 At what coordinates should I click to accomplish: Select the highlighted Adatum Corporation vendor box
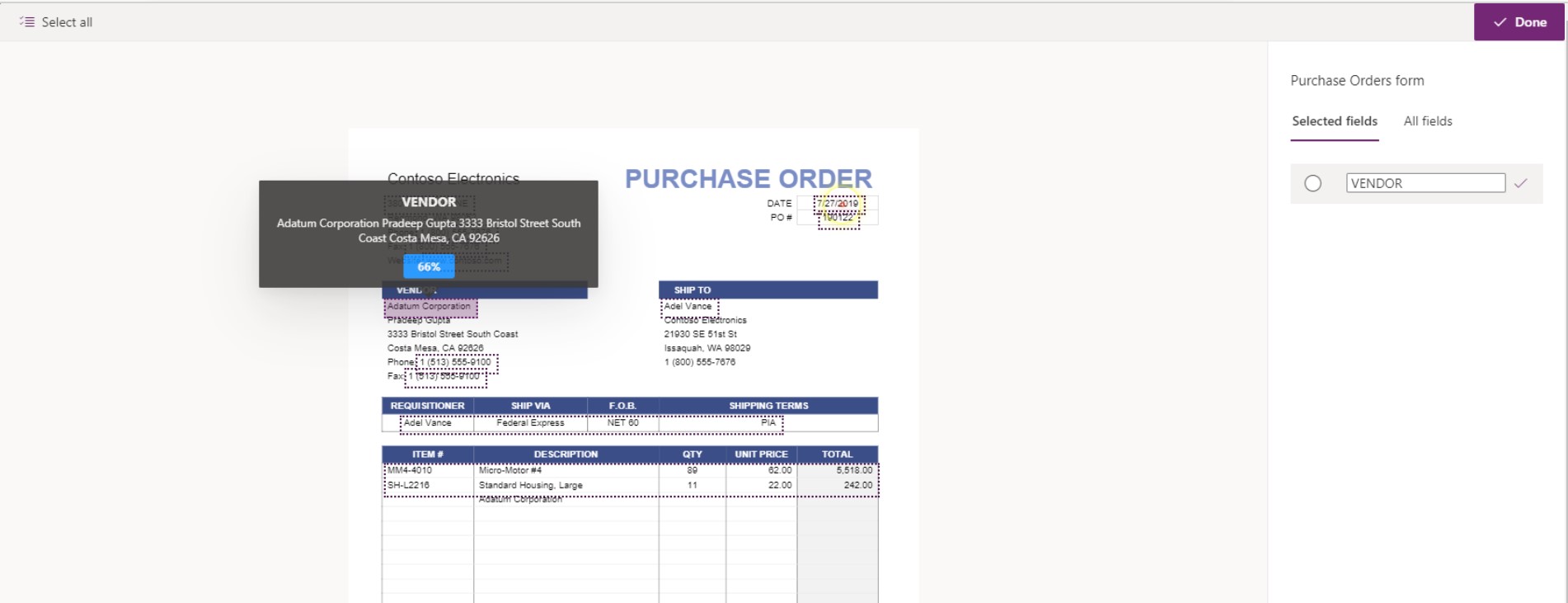[430, 307]
